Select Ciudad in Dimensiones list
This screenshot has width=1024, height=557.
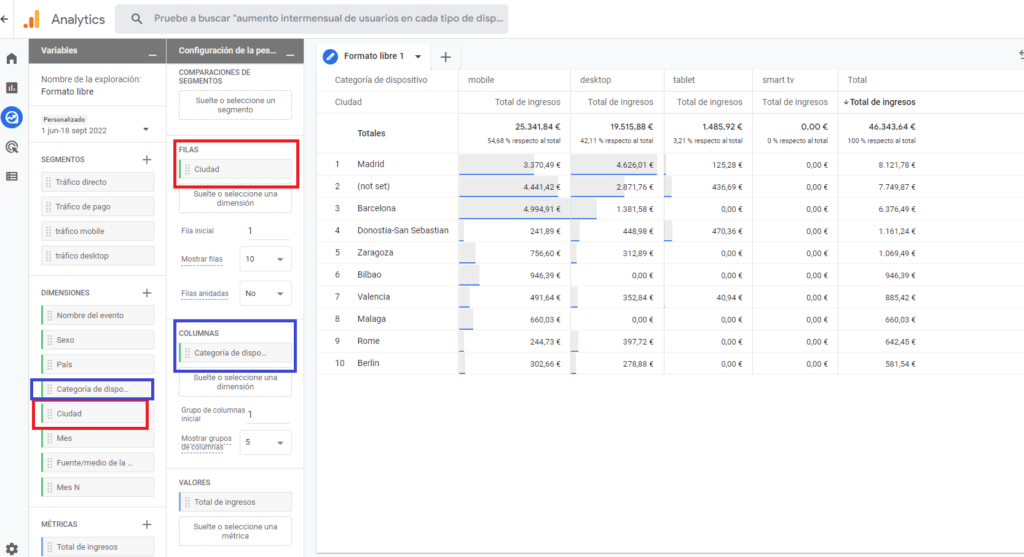[x=97, y=413]
